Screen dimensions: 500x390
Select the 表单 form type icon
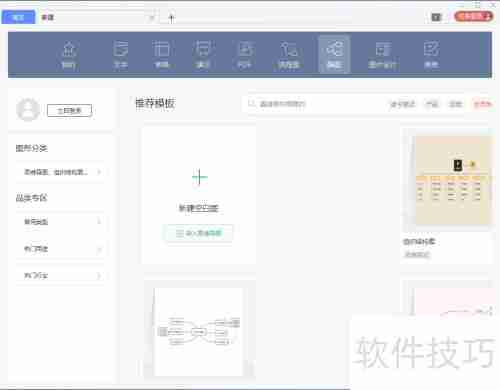pyautogui.click(x=431, y=54)
